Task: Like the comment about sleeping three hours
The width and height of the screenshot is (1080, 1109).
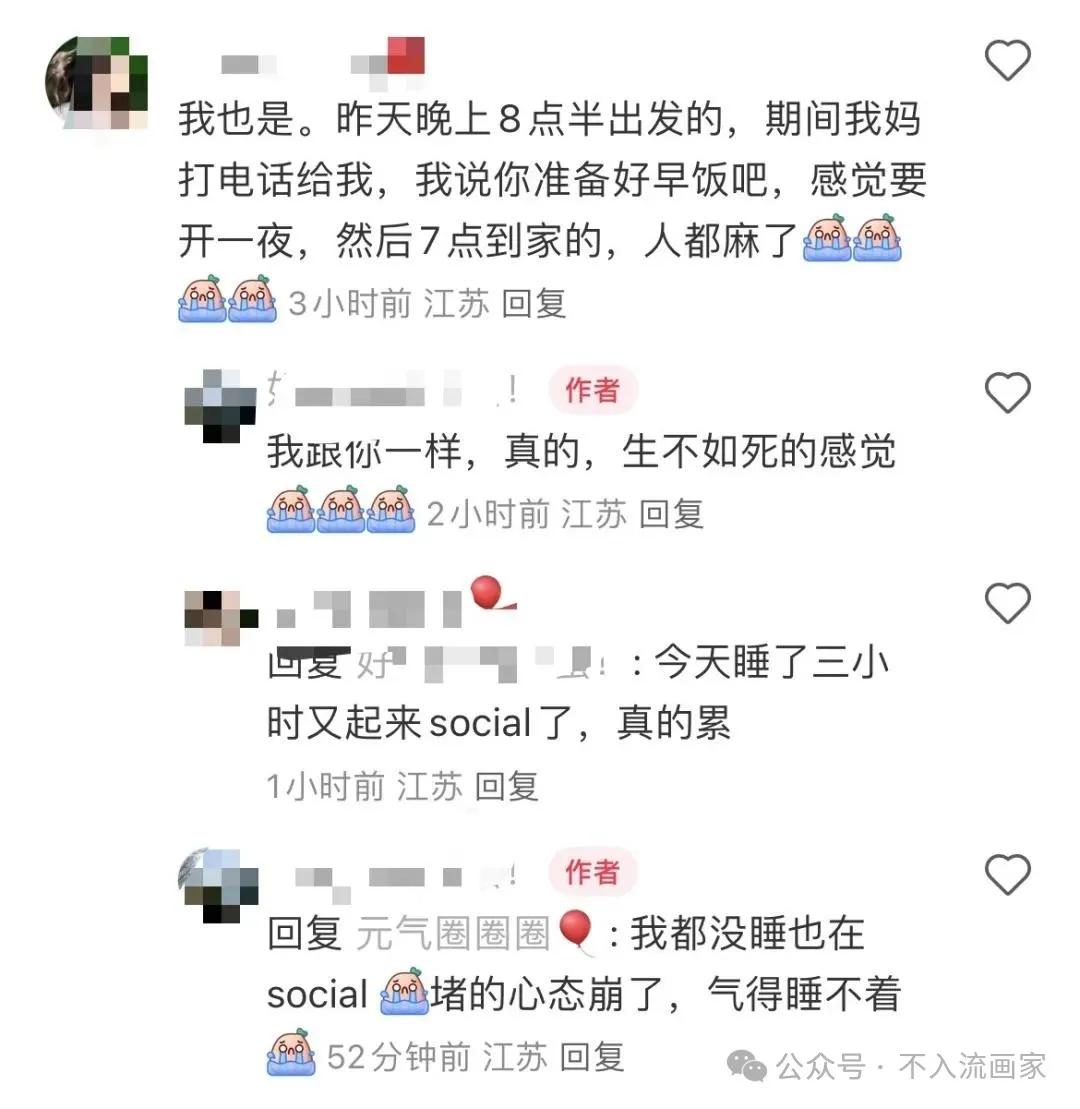Action: click(x=1007, y=603)
